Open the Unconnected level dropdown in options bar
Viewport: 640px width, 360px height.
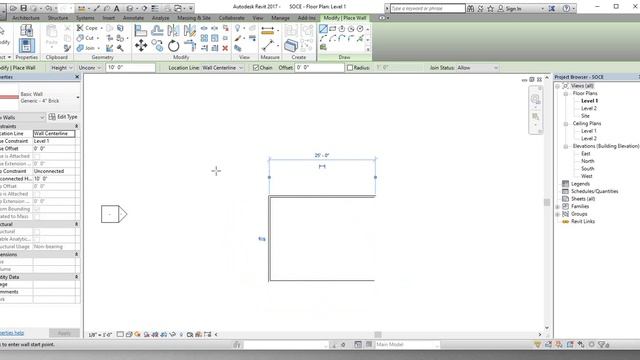[89, 68]
